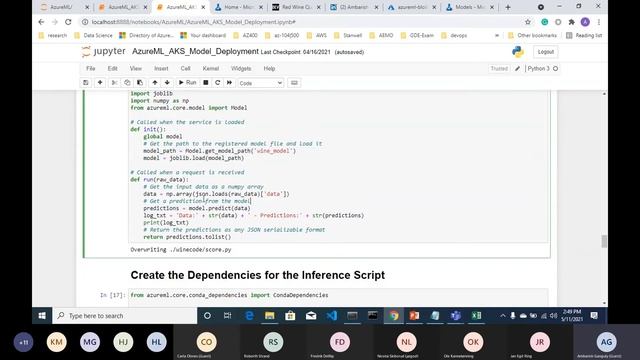Open Visual Studio Code from the taskbar
Viewport: 640px width, 360px height.
pos(332,316)
